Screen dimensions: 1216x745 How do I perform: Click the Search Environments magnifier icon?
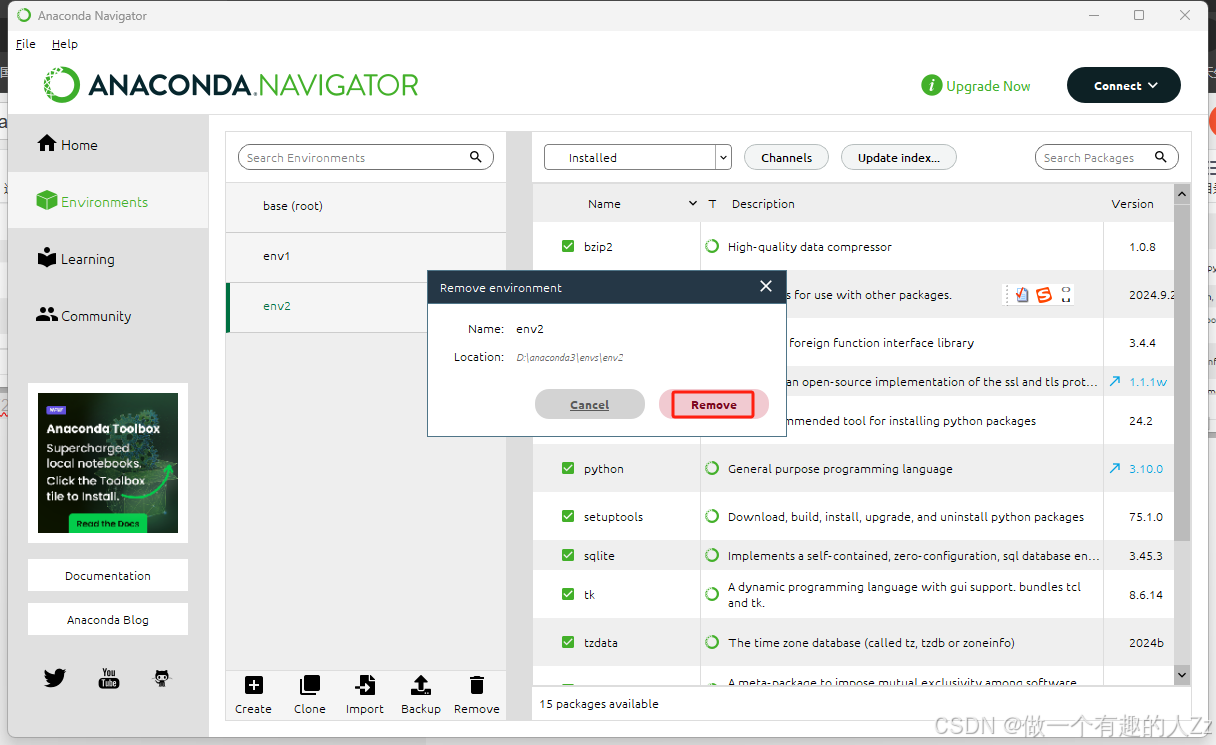pos(476,157)
